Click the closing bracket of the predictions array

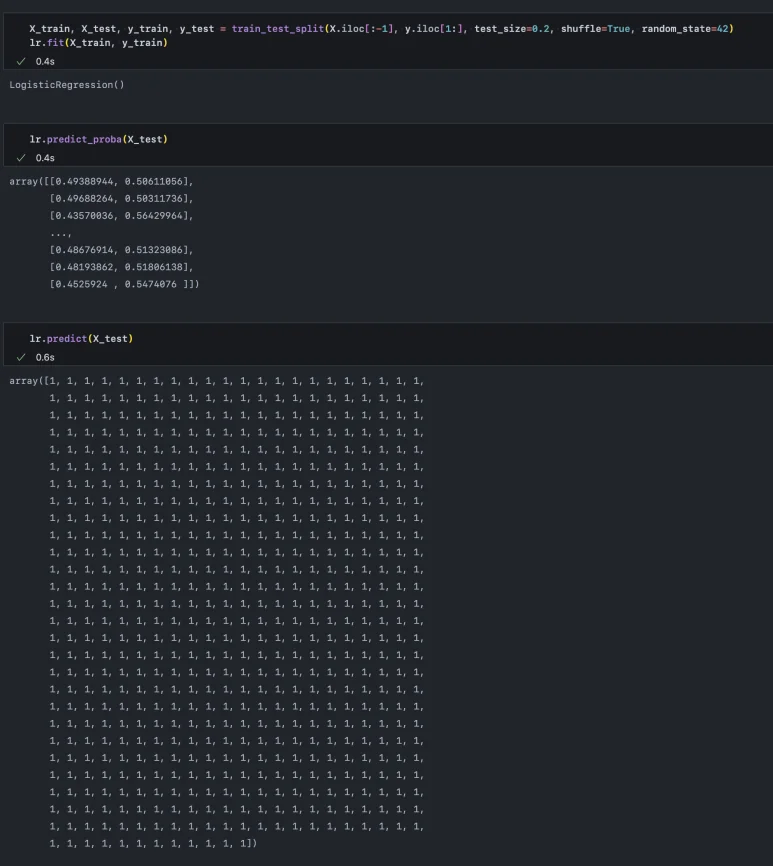point(252,844)
